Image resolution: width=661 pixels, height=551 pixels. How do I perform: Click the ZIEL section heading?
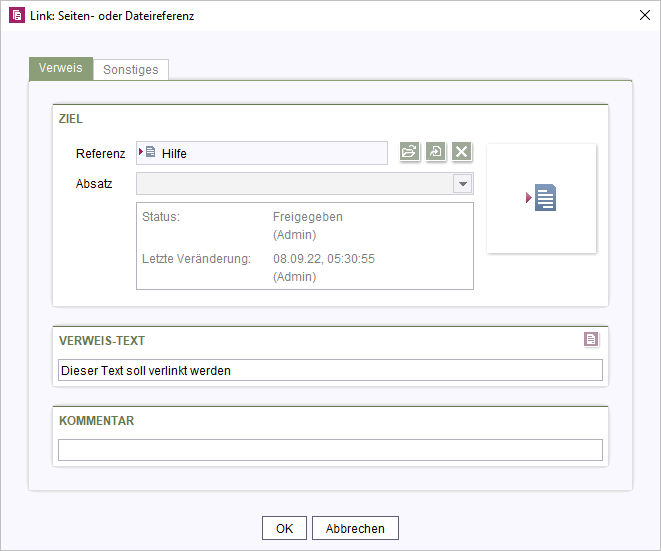(71, 119)
